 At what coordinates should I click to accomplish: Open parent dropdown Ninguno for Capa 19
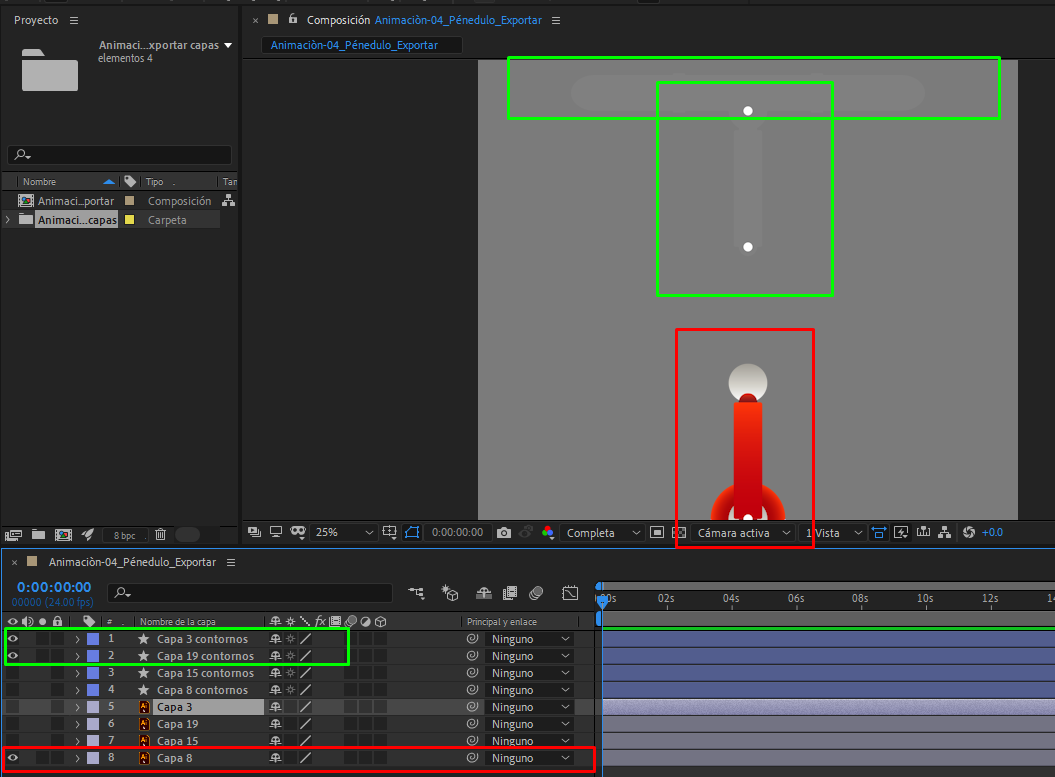pyautogui.click(x=530, y=724)
